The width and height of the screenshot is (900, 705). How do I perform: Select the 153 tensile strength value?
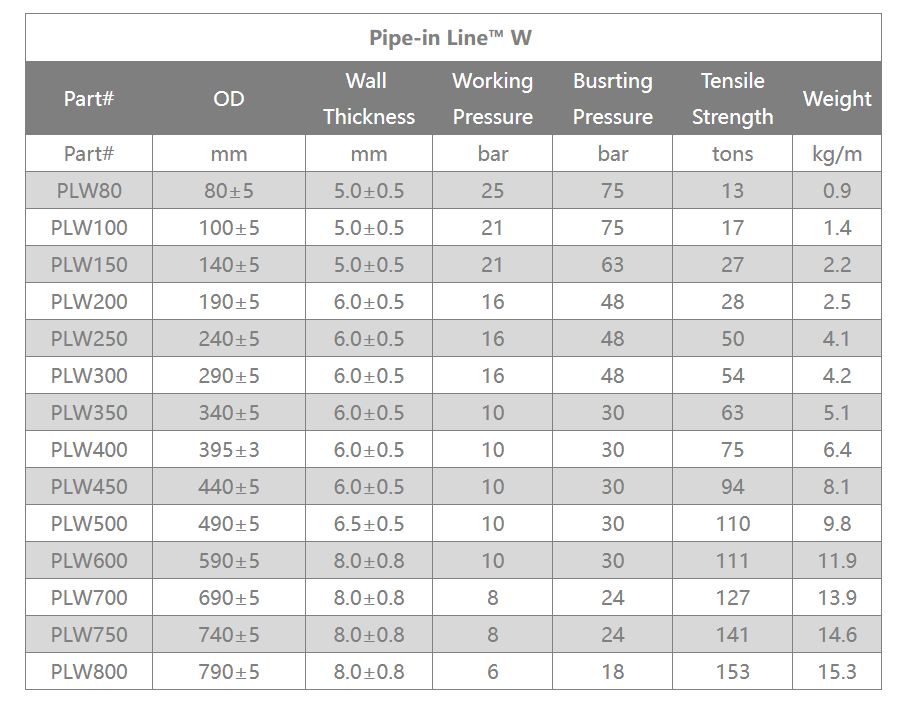[x=732, y=671]
